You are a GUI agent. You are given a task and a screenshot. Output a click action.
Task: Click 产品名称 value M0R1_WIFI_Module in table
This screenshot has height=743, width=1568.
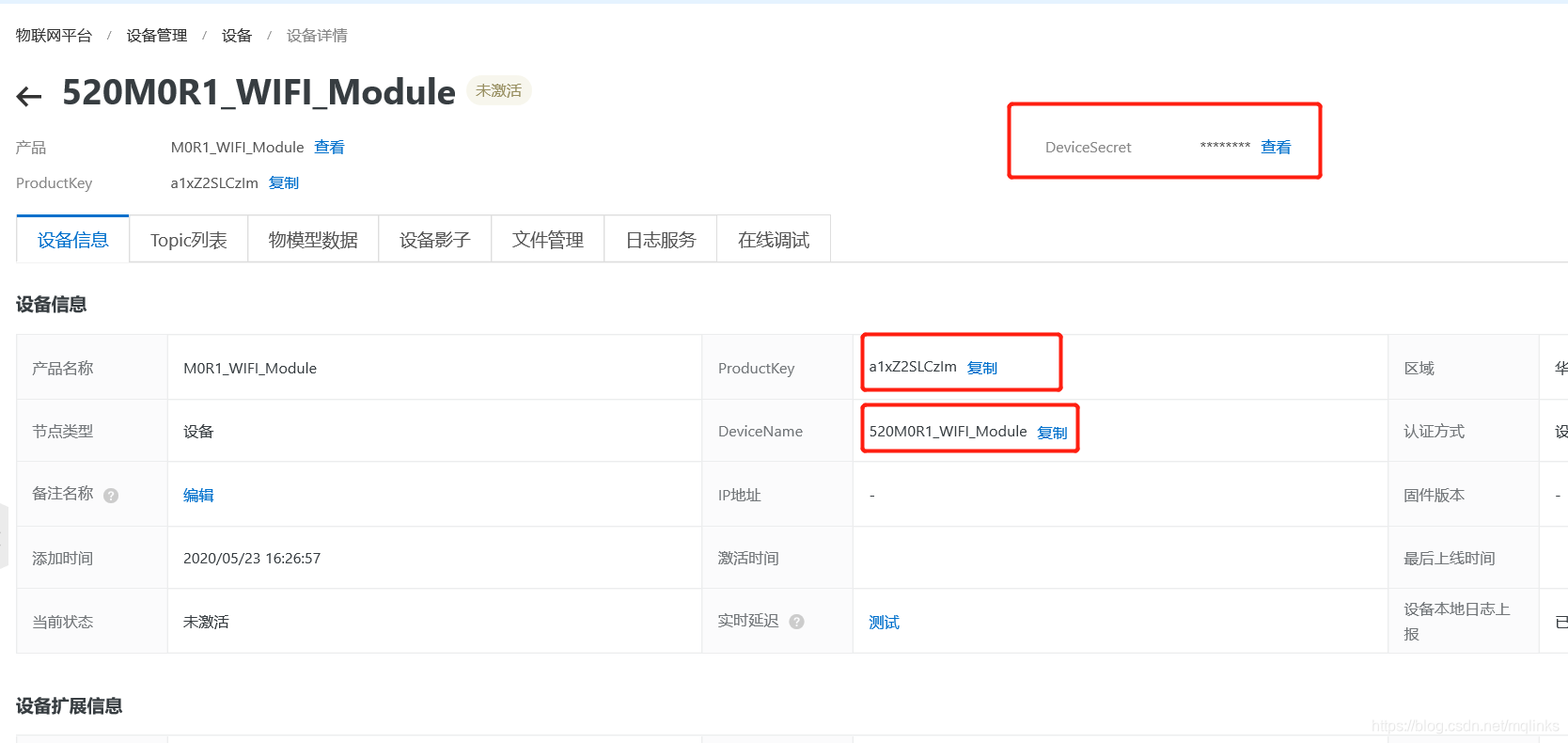point(250,369)
